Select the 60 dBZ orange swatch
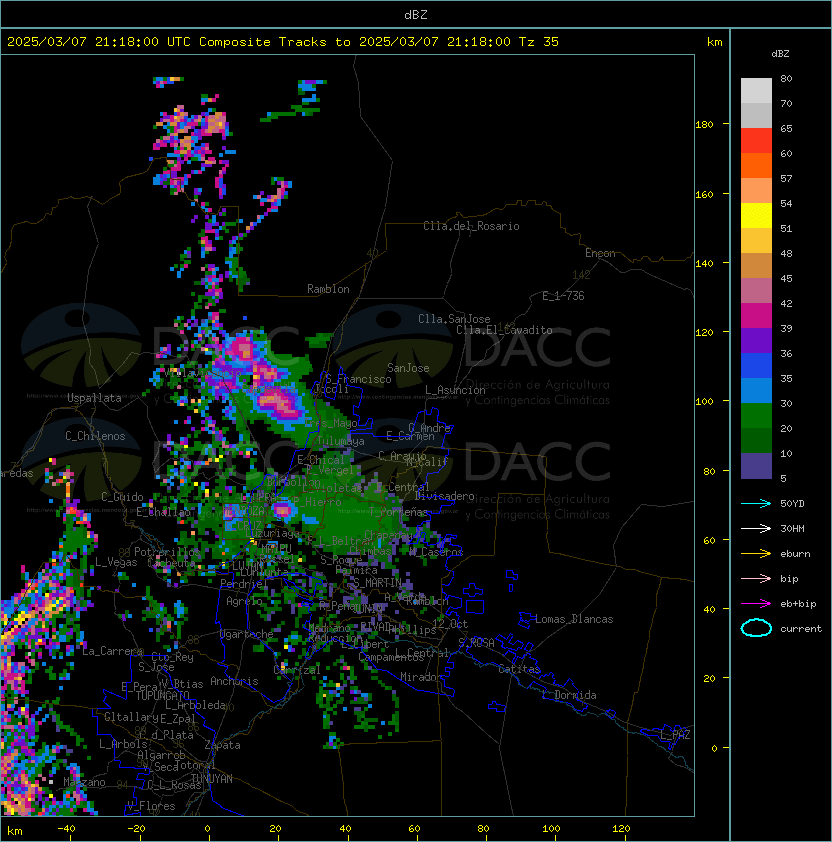 coord(756,165)
